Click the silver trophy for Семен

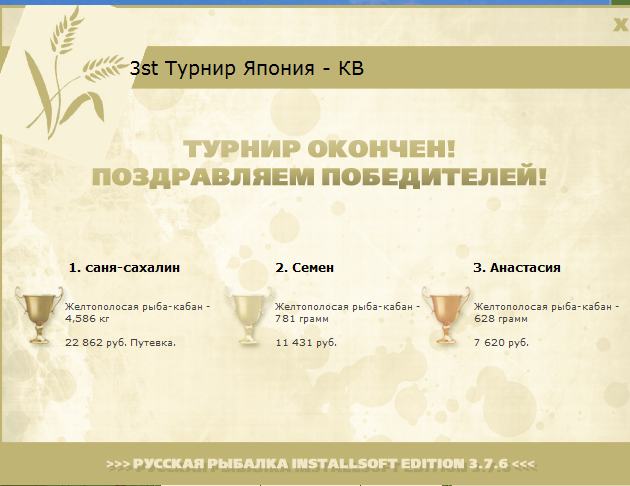pyautogui.click(x=248, y=315)
